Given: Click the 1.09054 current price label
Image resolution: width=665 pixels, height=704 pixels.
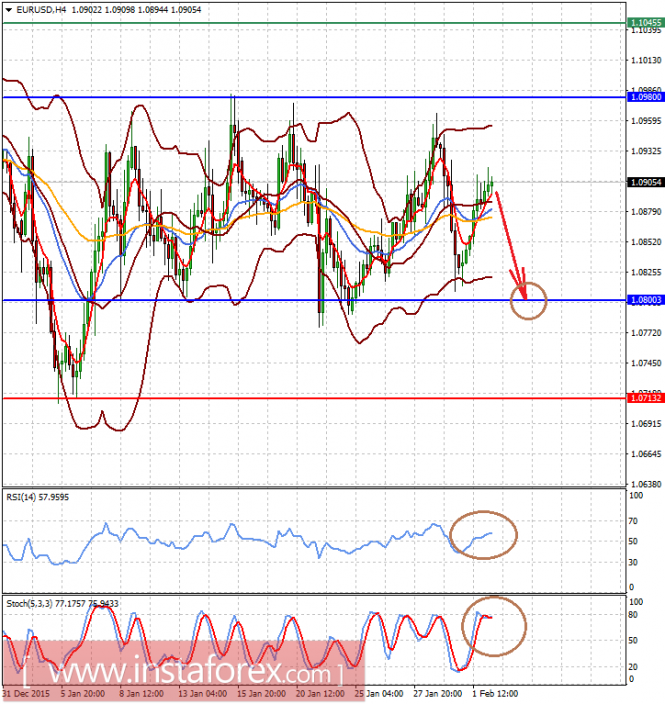Looking at the screenshot, I should pos(646,182).
